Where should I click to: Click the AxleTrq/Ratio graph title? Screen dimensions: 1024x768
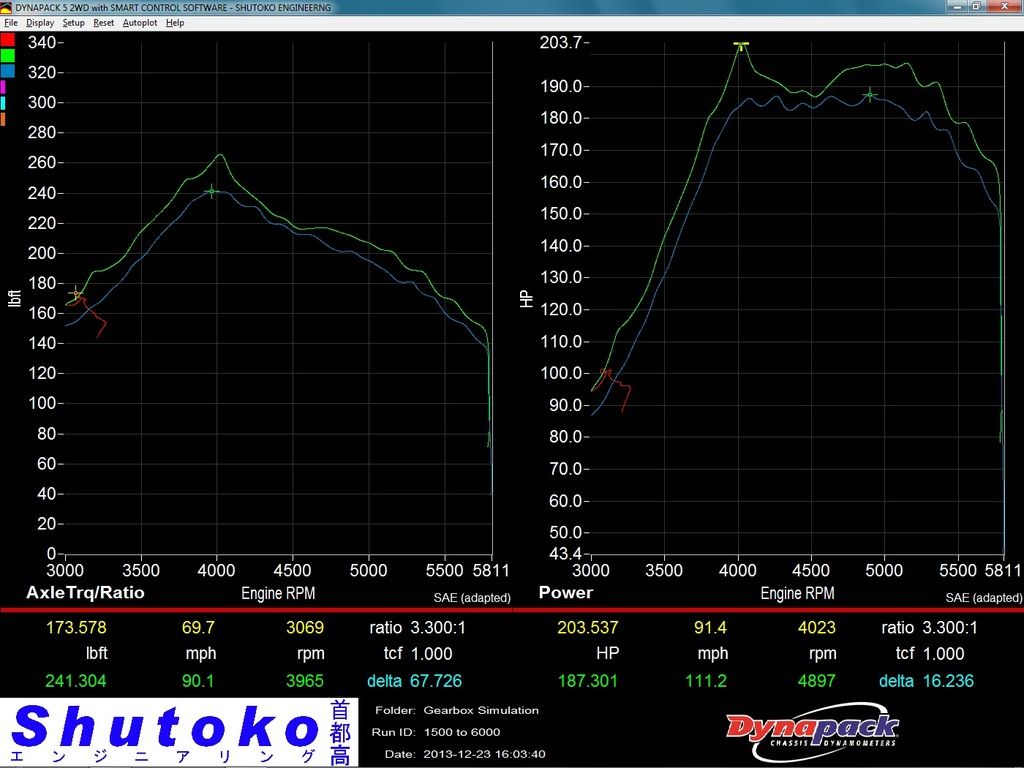(x=85, y=592)
